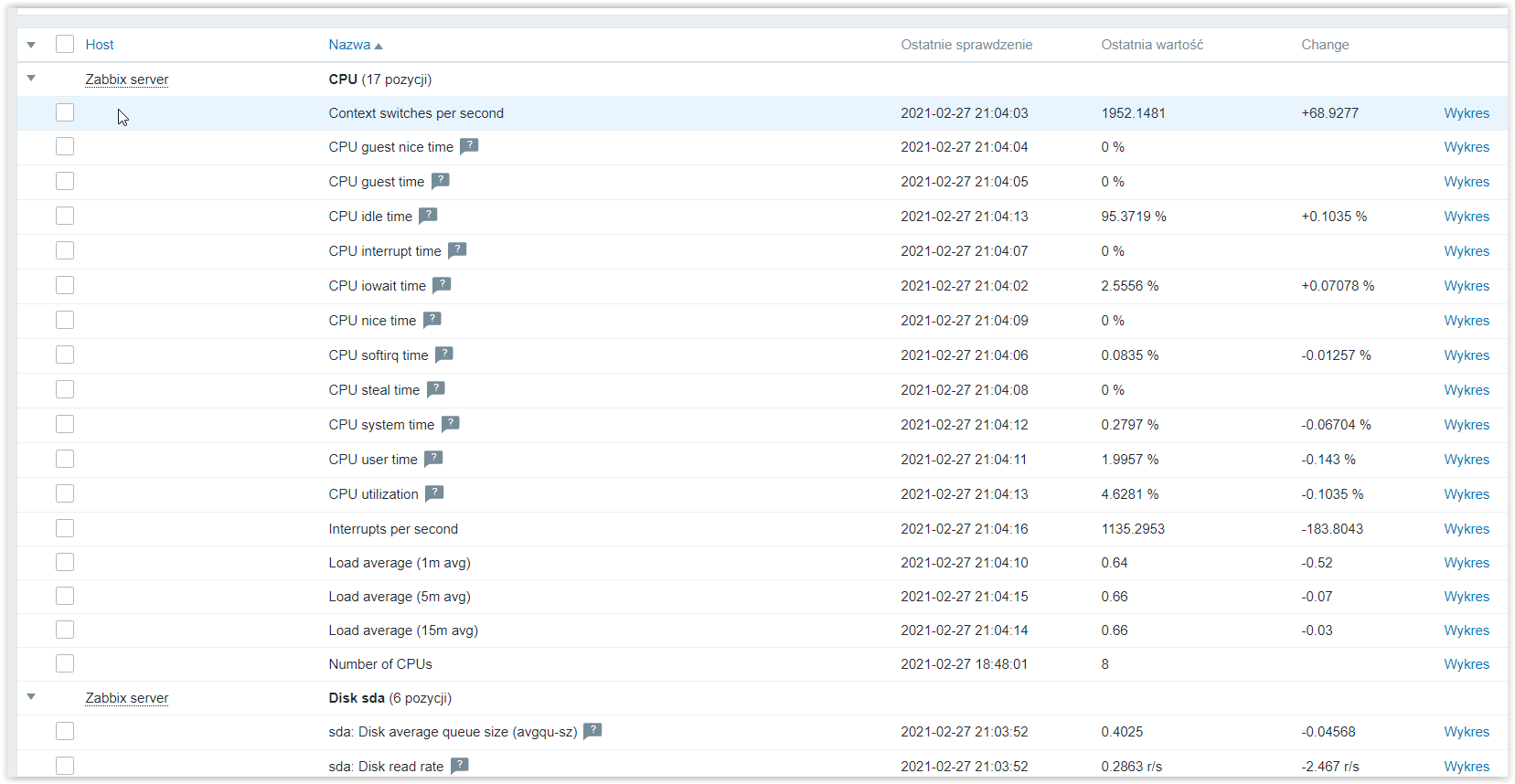Check the Context switches per second row
Screen dimensions: 1515x784
[65, 112]
